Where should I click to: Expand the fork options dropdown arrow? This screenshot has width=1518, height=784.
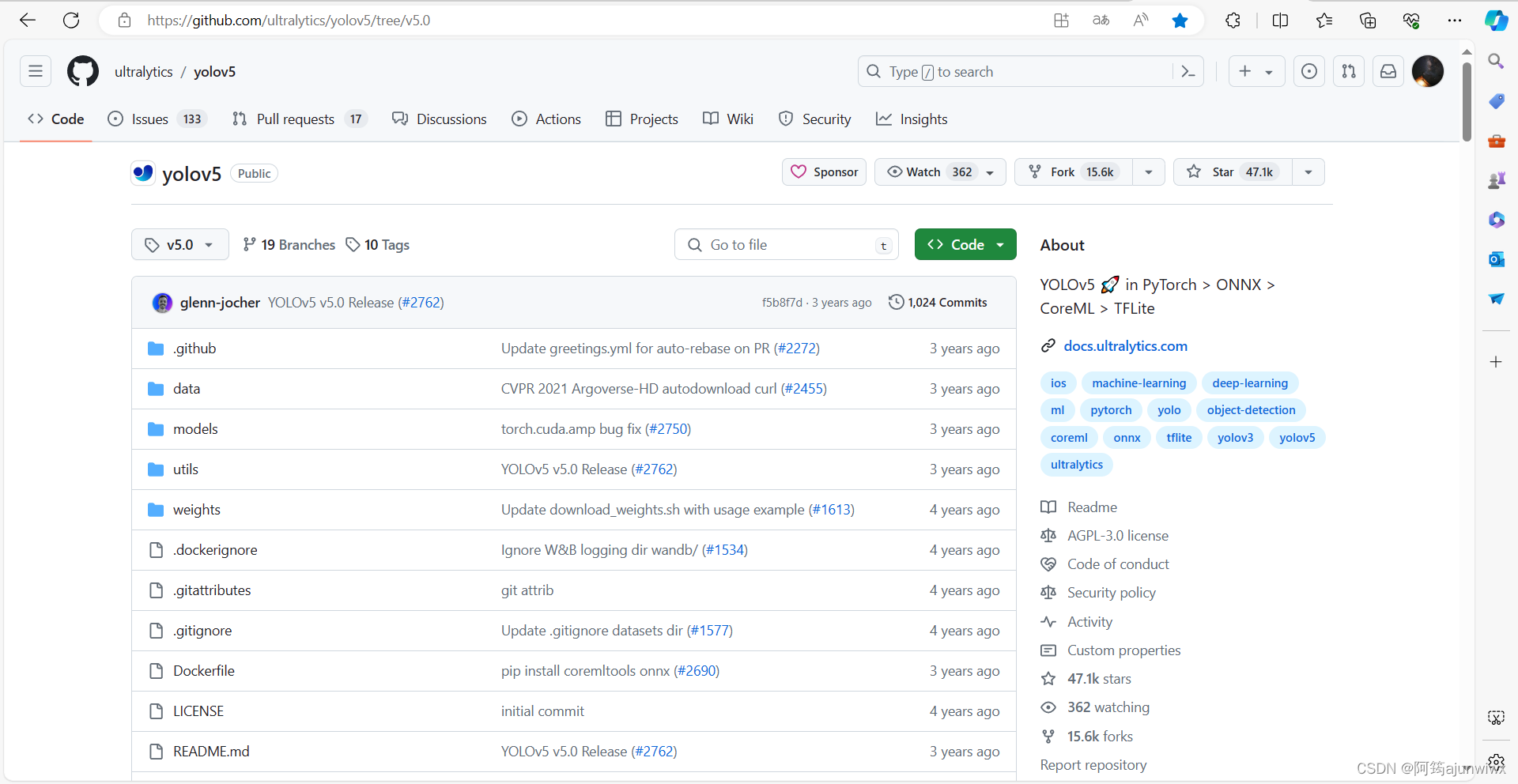tap(1149, 172)
